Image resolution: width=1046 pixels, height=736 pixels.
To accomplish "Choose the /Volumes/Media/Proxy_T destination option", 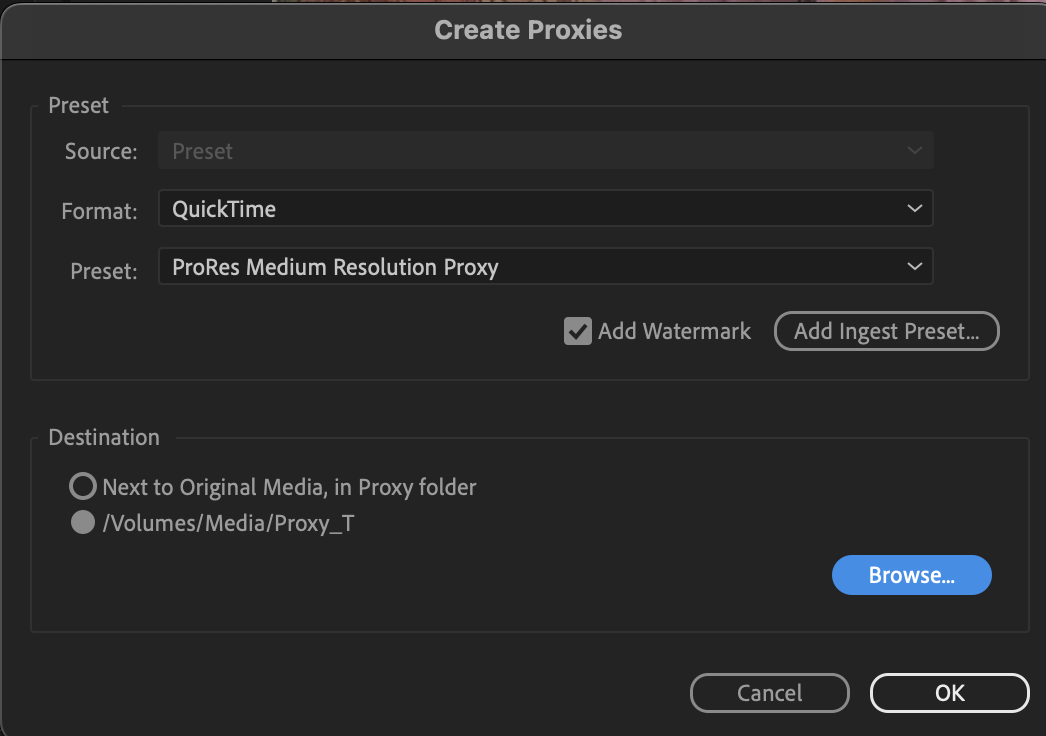I will pyautogui.click(x=82, y=521).
